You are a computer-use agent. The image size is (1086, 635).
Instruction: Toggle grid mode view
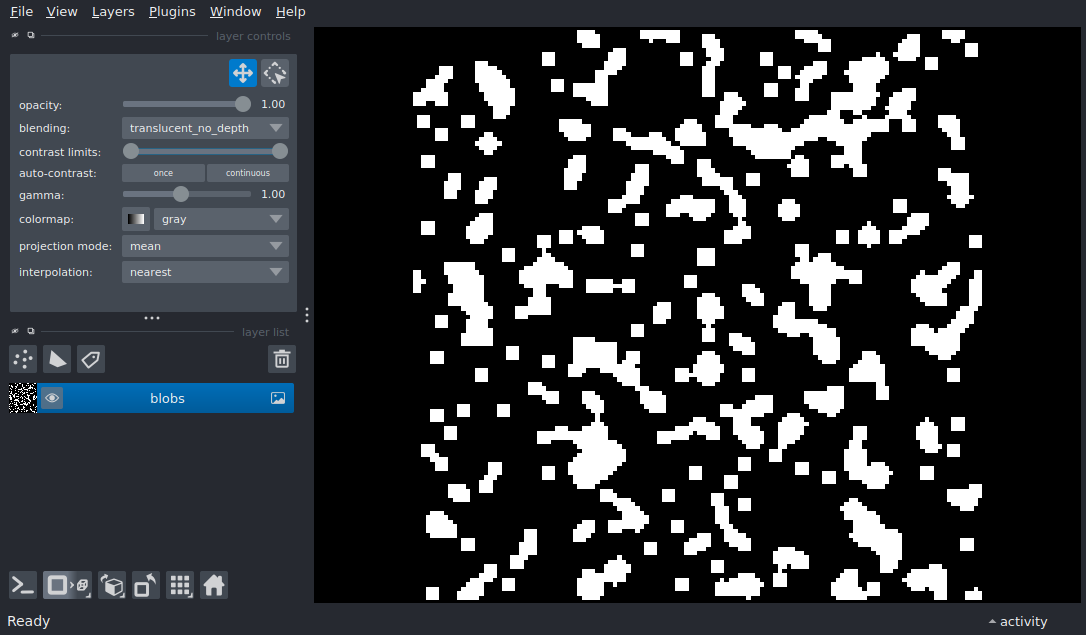point(180,585)
